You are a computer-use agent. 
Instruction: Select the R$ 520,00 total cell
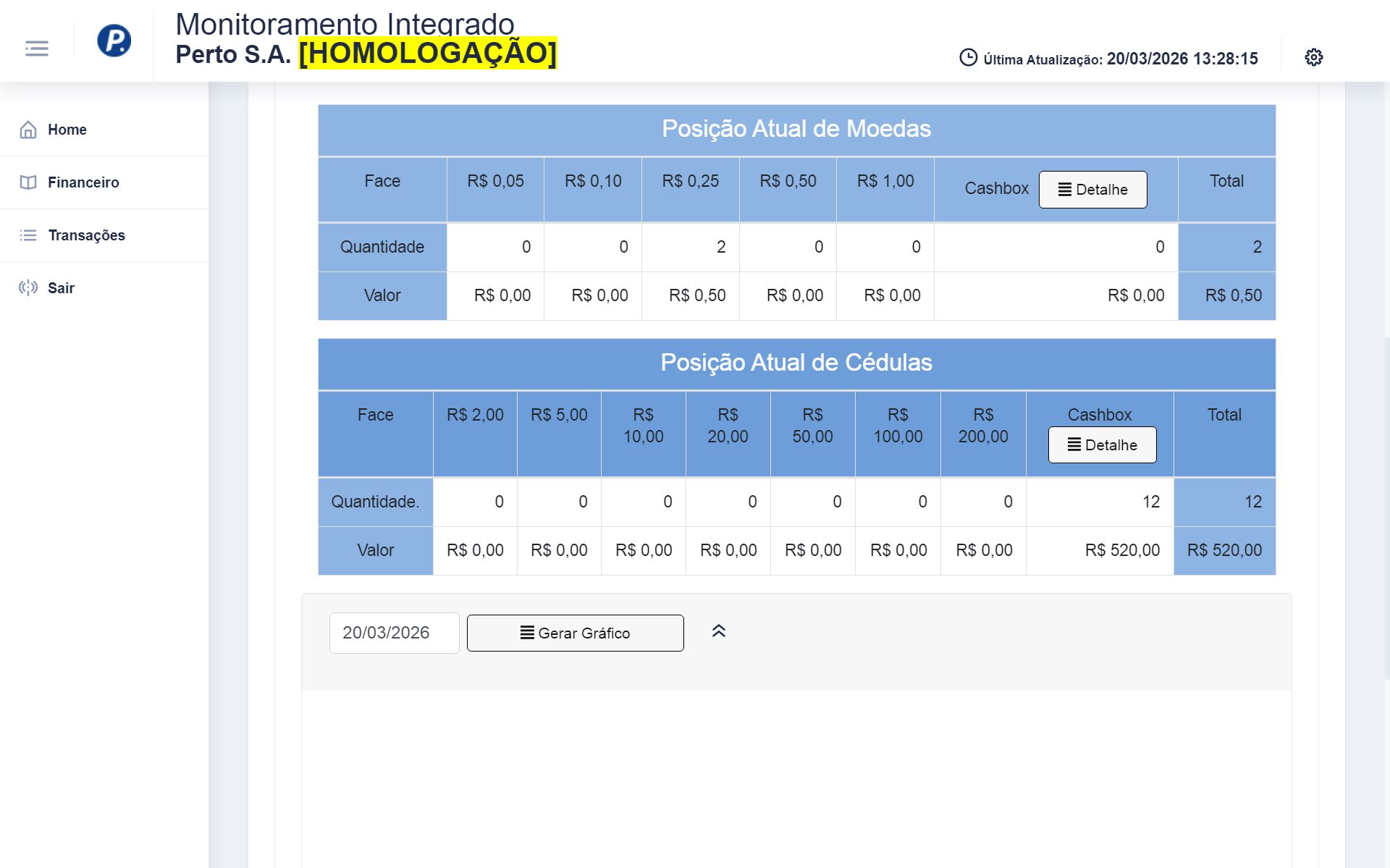click(x=1224, y=550)
